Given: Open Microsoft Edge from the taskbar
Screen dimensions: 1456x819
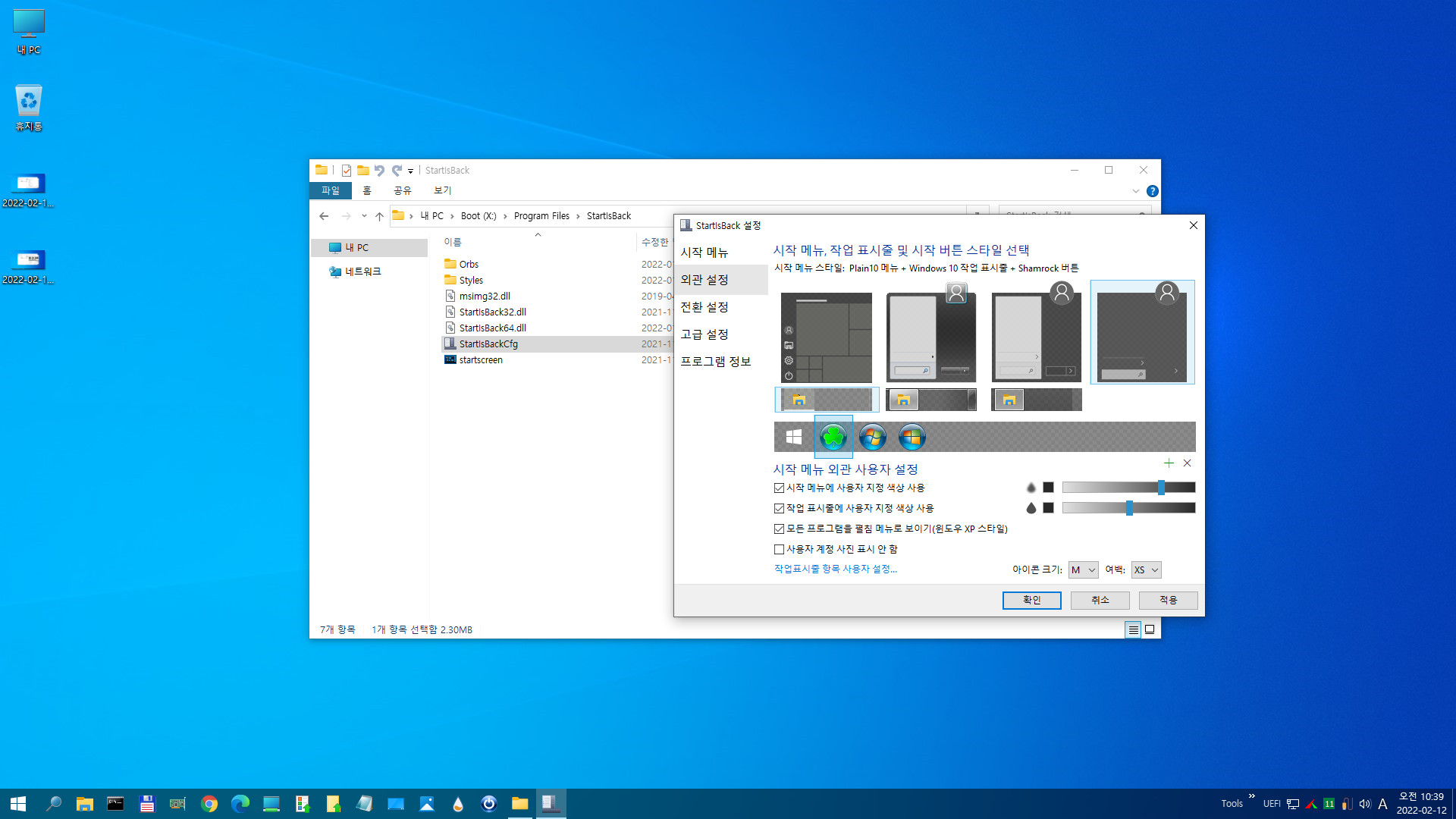Looking at the screenshot, I should 240,804.
